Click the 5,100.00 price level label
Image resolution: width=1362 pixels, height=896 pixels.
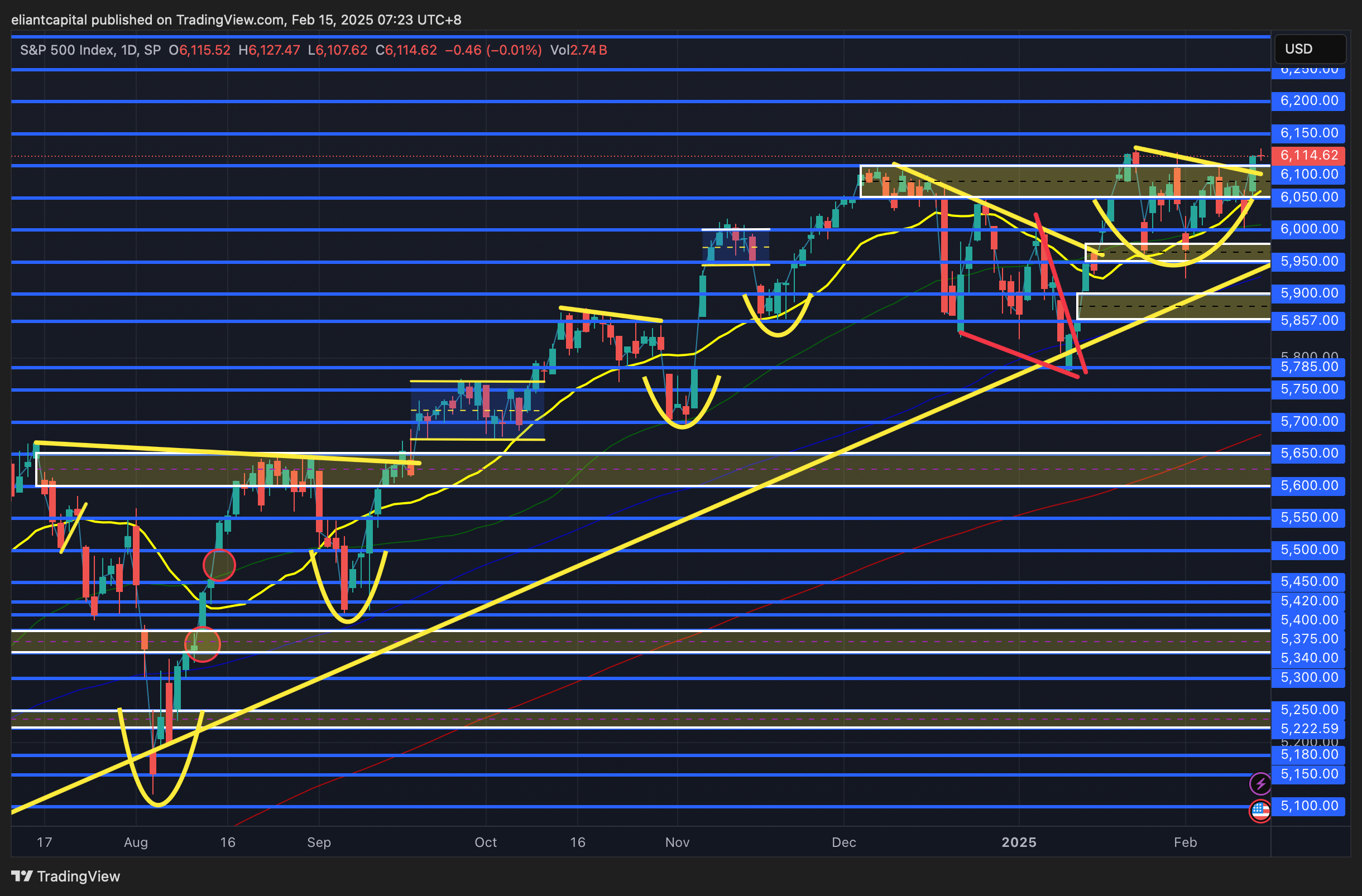tap(1309, 806)
